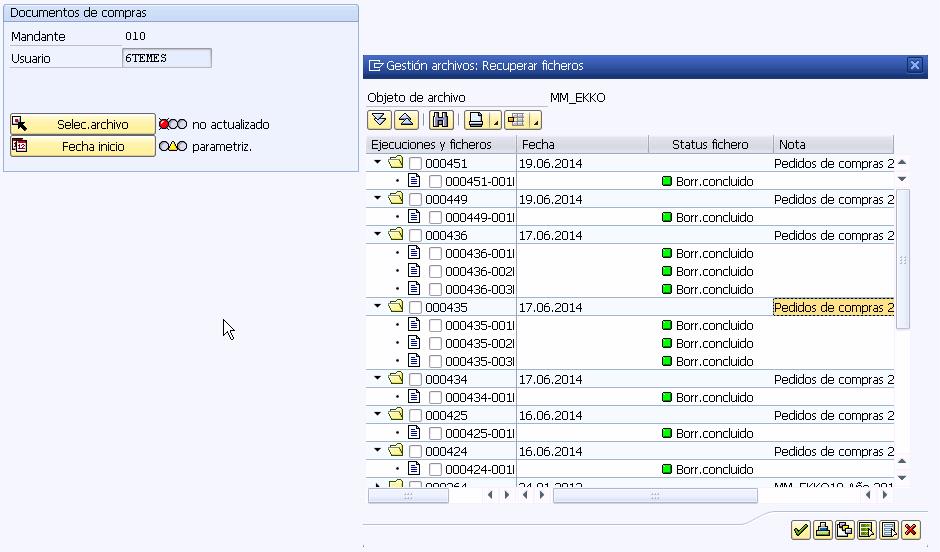Open the layout icon dropdown arrow
Image resolution: width=940 pixels, height=552 pixels.
click(x=537, y=123)
